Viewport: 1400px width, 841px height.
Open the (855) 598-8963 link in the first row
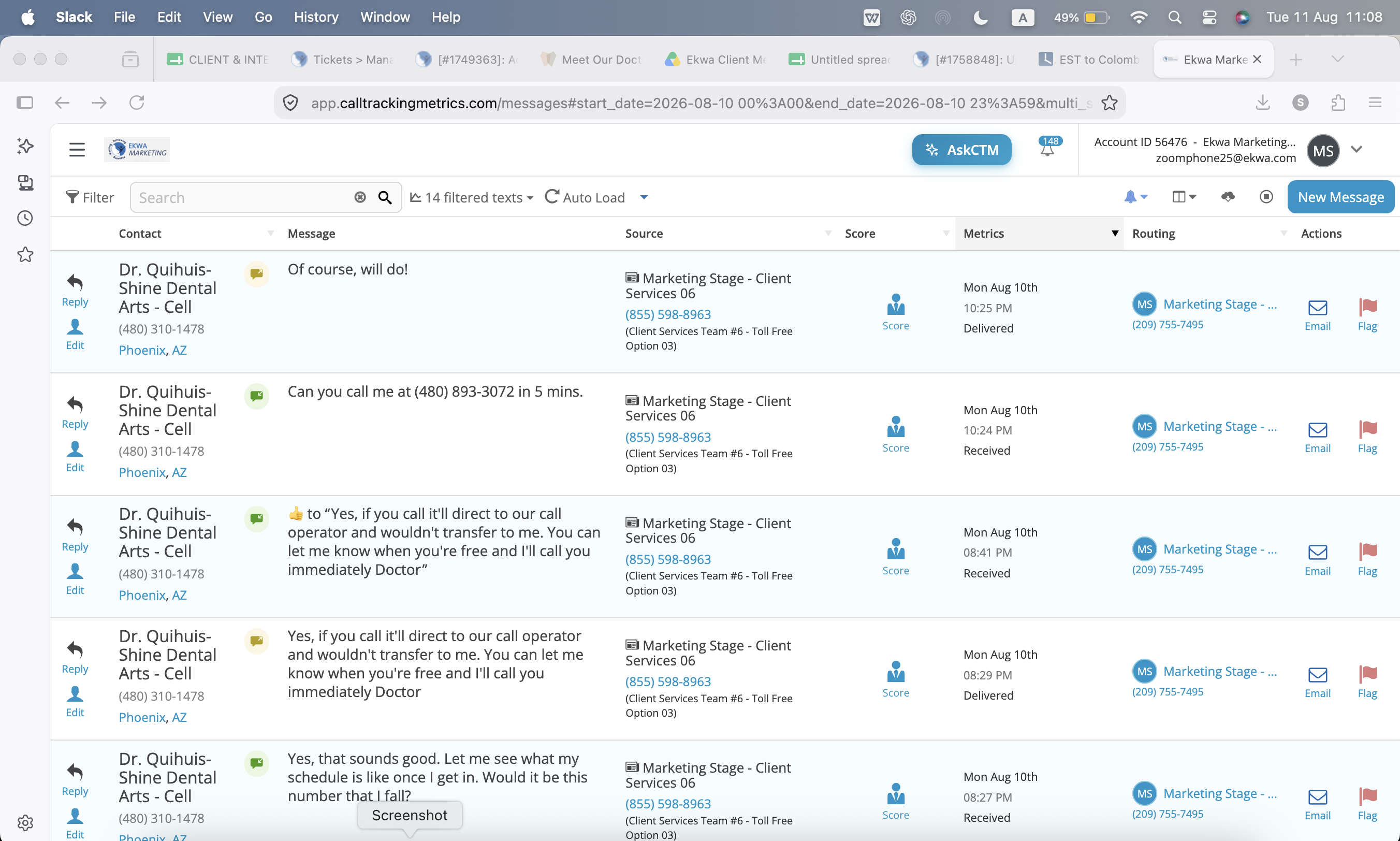pyautogui.click(x=668, y=314)
